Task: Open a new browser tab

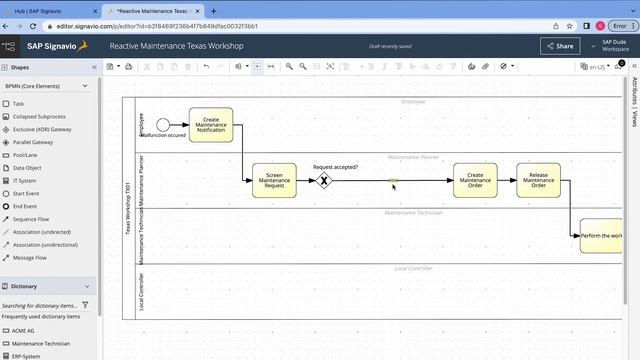Action: [x=213, y=11]
